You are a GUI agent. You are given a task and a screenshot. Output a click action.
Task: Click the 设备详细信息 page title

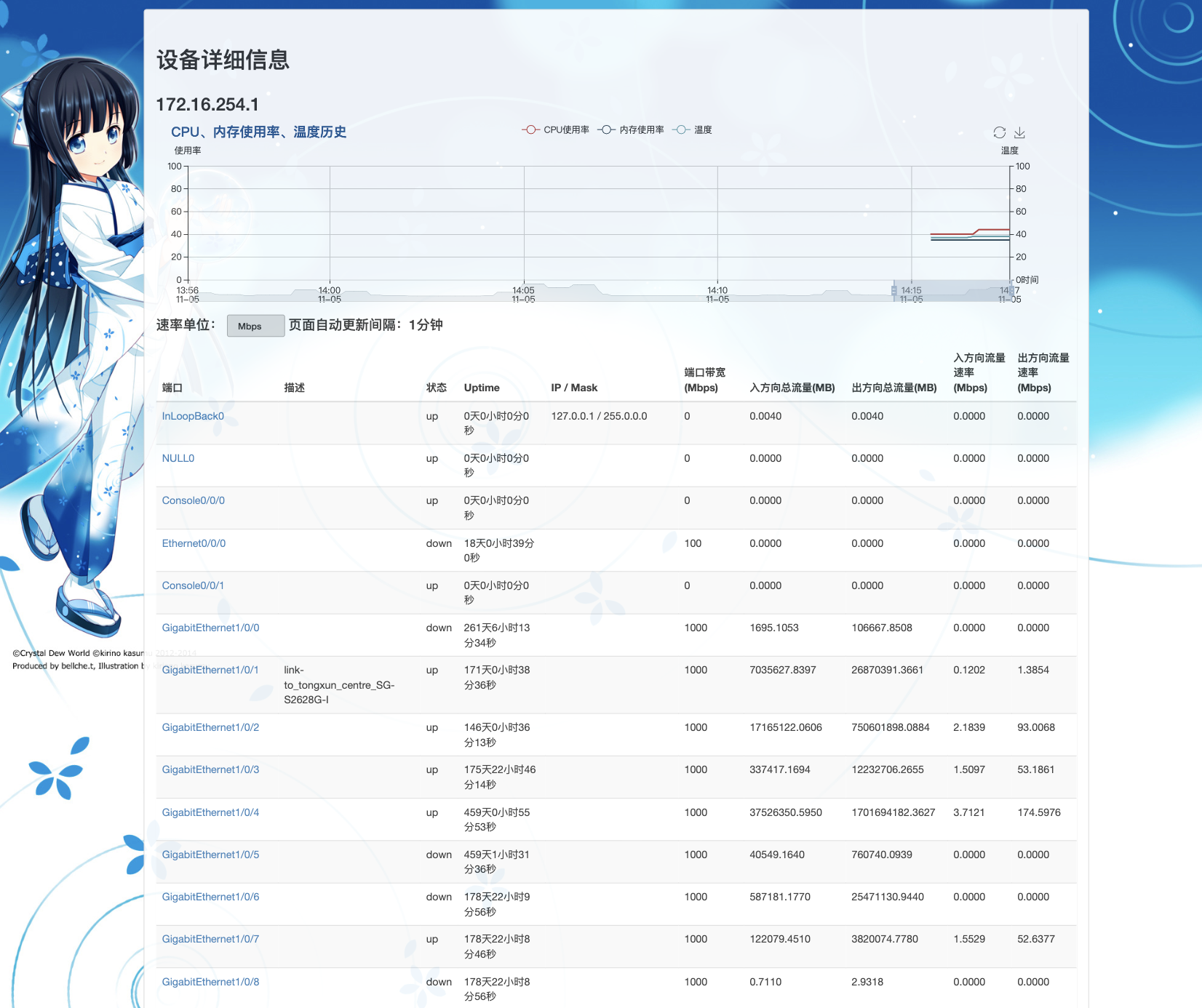[x=223, y=60]
